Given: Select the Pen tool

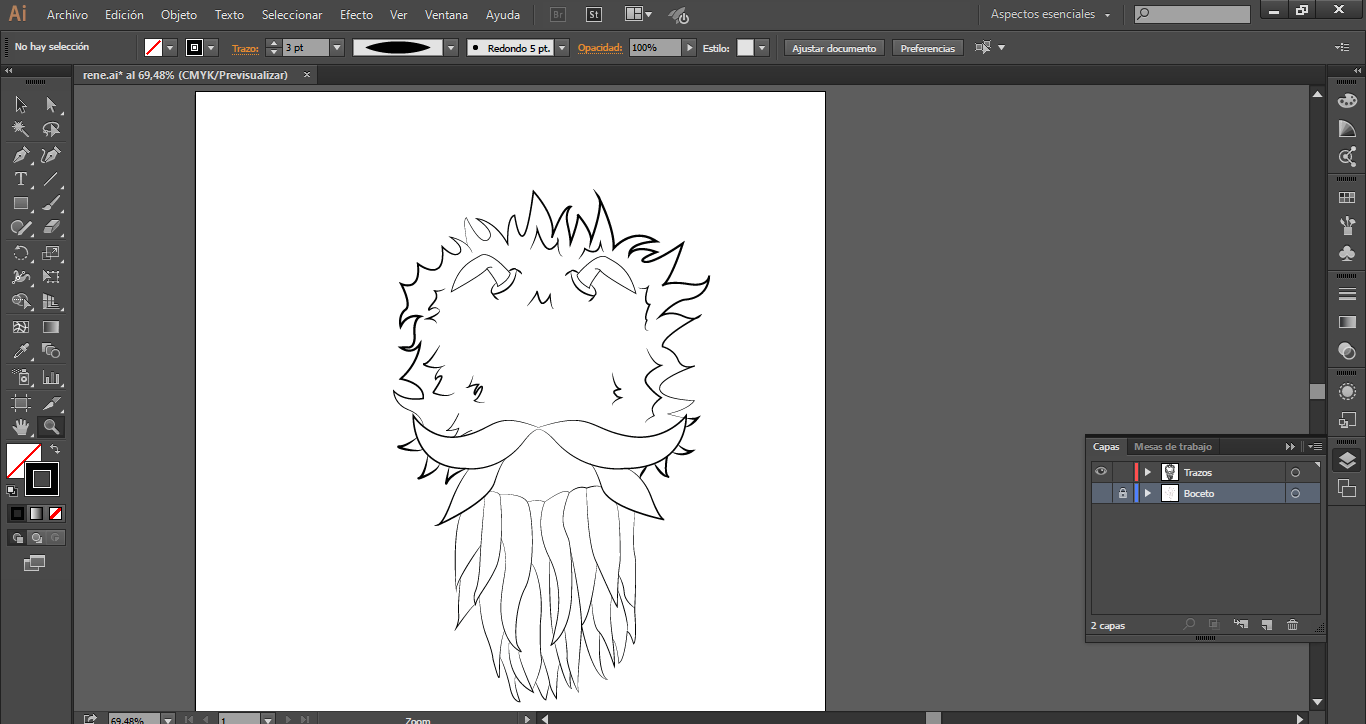Looking at the screenshot, I should (20, 155).
